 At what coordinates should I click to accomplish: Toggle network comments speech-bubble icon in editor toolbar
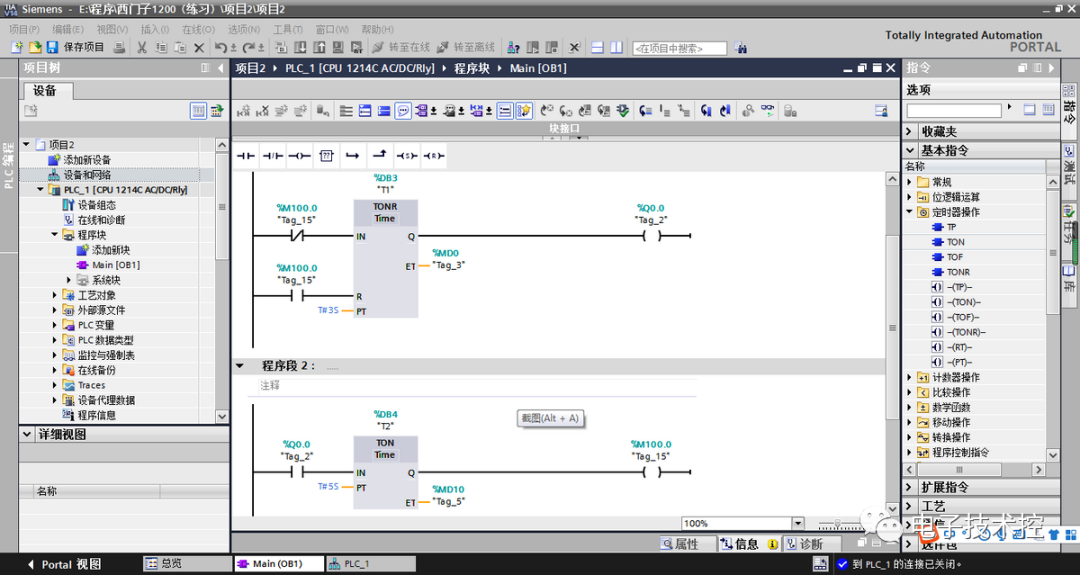tap(403, 110)
